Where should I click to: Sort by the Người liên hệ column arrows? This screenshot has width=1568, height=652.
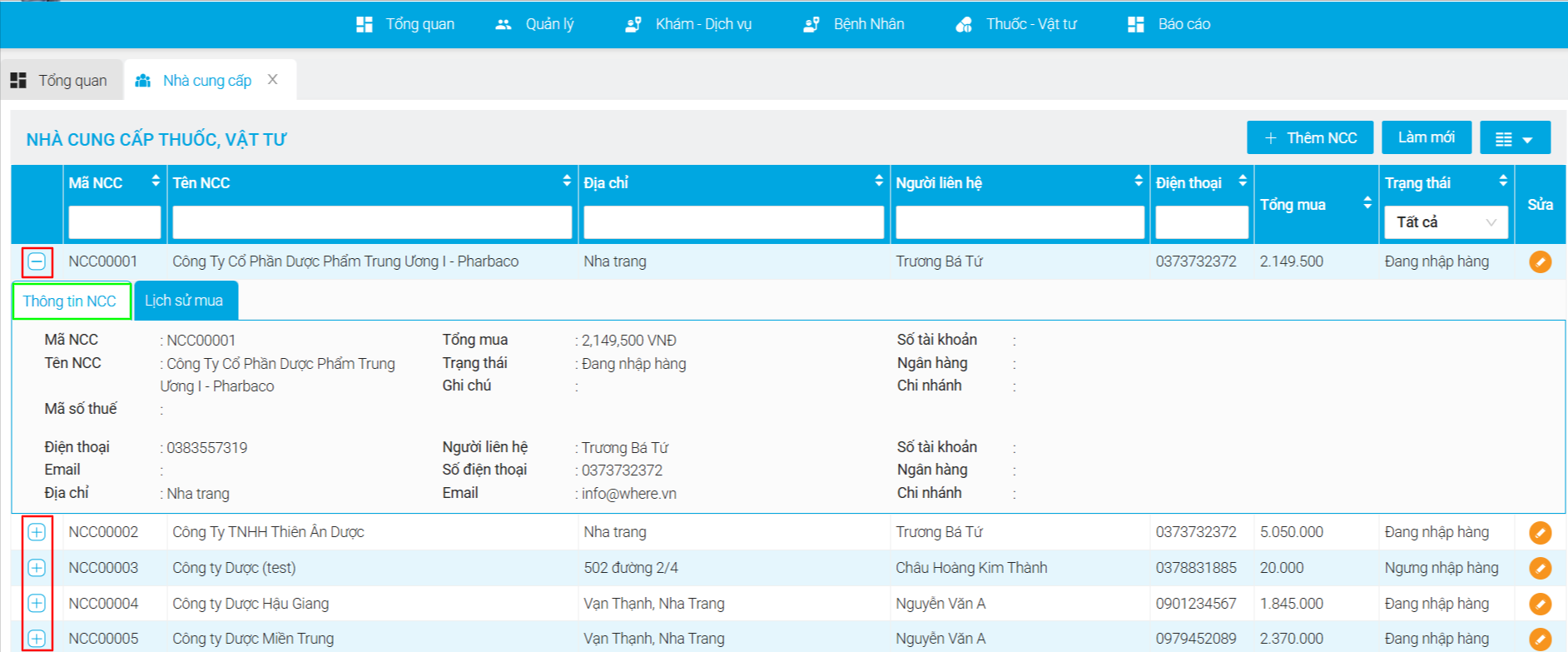(1139, 181)
